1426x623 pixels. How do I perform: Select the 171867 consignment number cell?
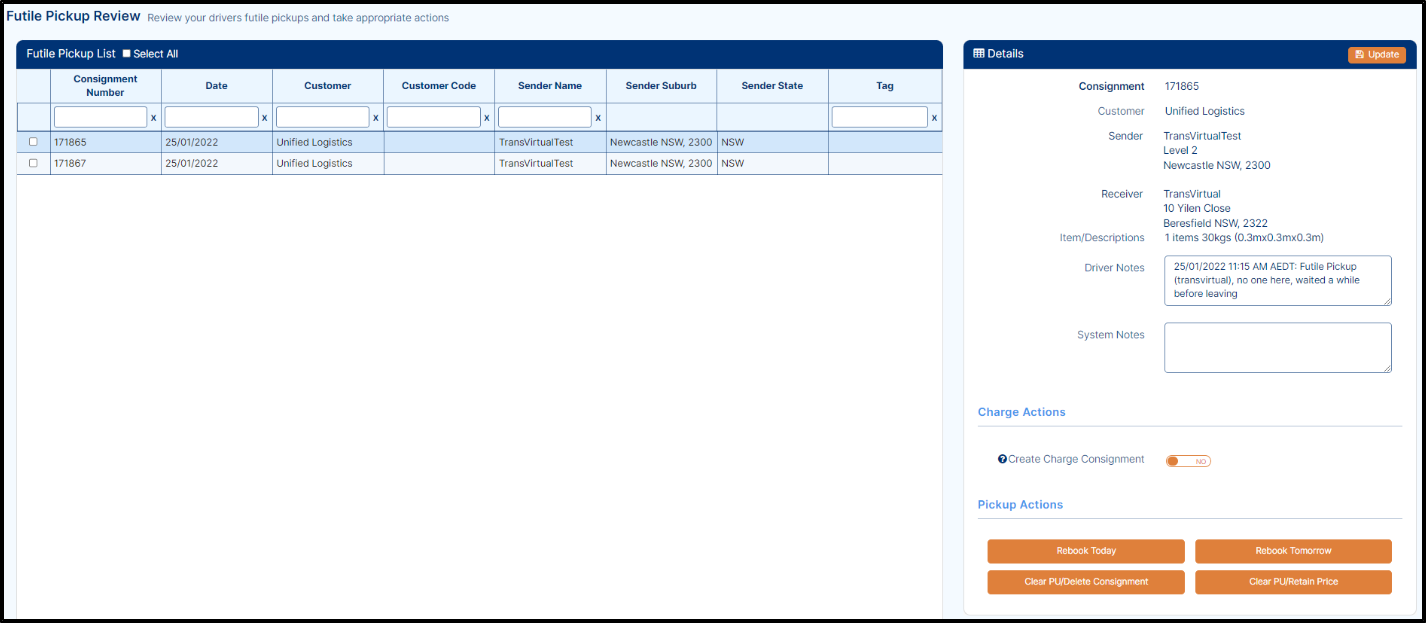click(x=105, y=163)
